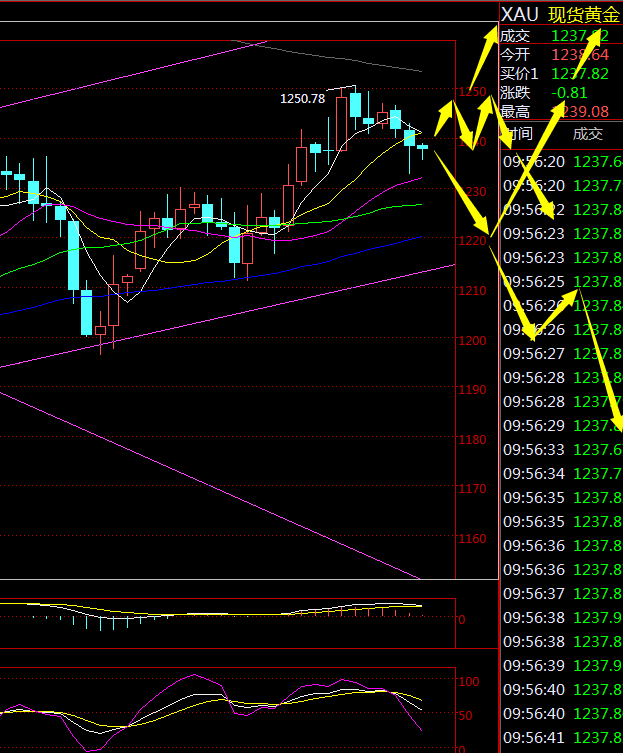Select the 1210 price axis label
The height and width of the screenshot is (753, 623).
click(x=472, y=291)
